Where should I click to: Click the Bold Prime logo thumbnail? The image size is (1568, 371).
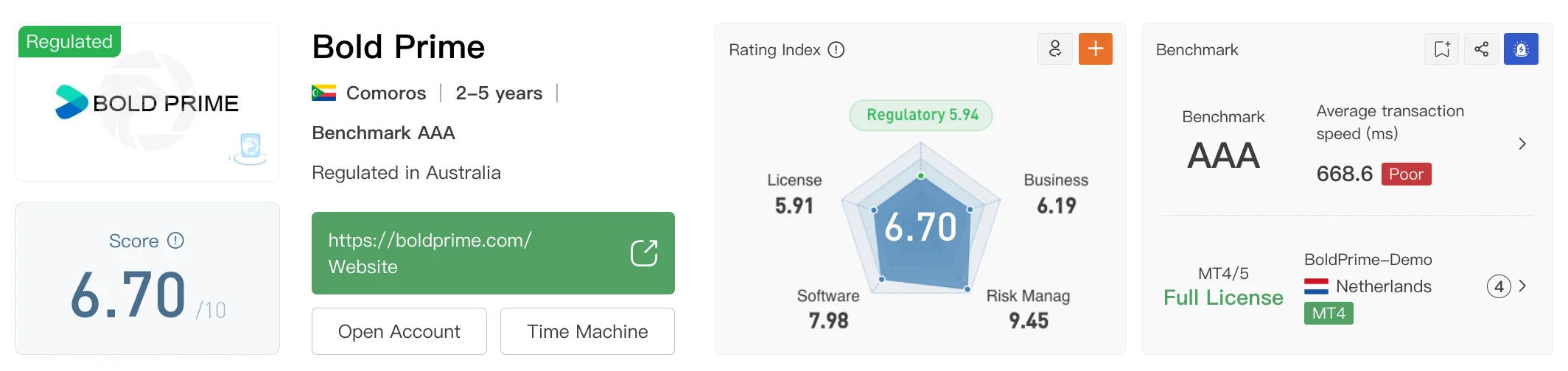(x=147, y=102)
